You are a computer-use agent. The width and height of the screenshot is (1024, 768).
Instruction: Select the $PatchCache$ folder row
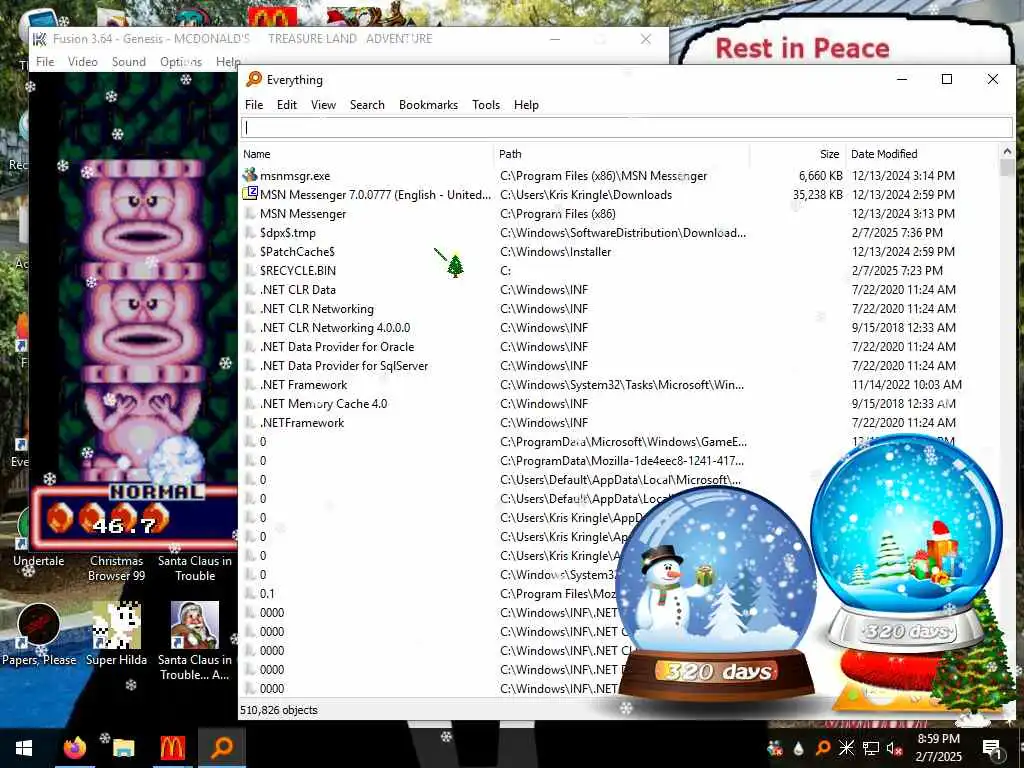(x=619, y=251)
